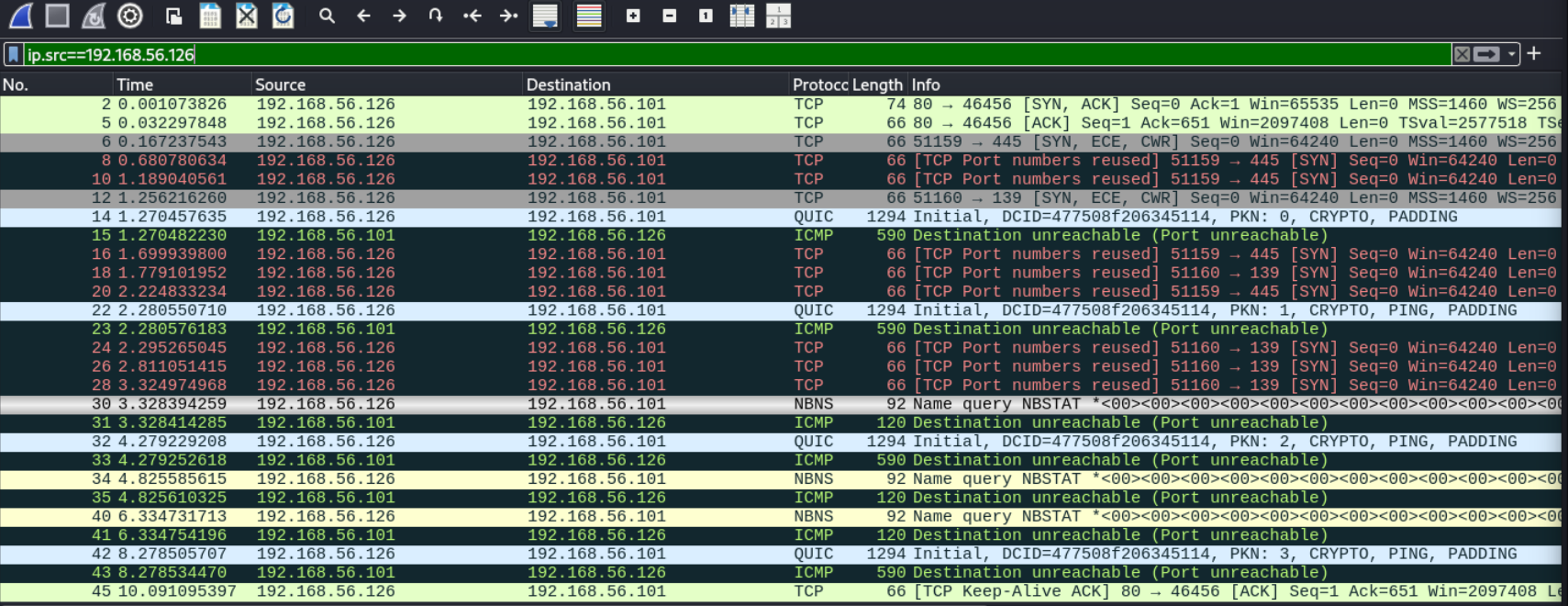
Task: Toggle packet list colorization
Action: [589, 16]
